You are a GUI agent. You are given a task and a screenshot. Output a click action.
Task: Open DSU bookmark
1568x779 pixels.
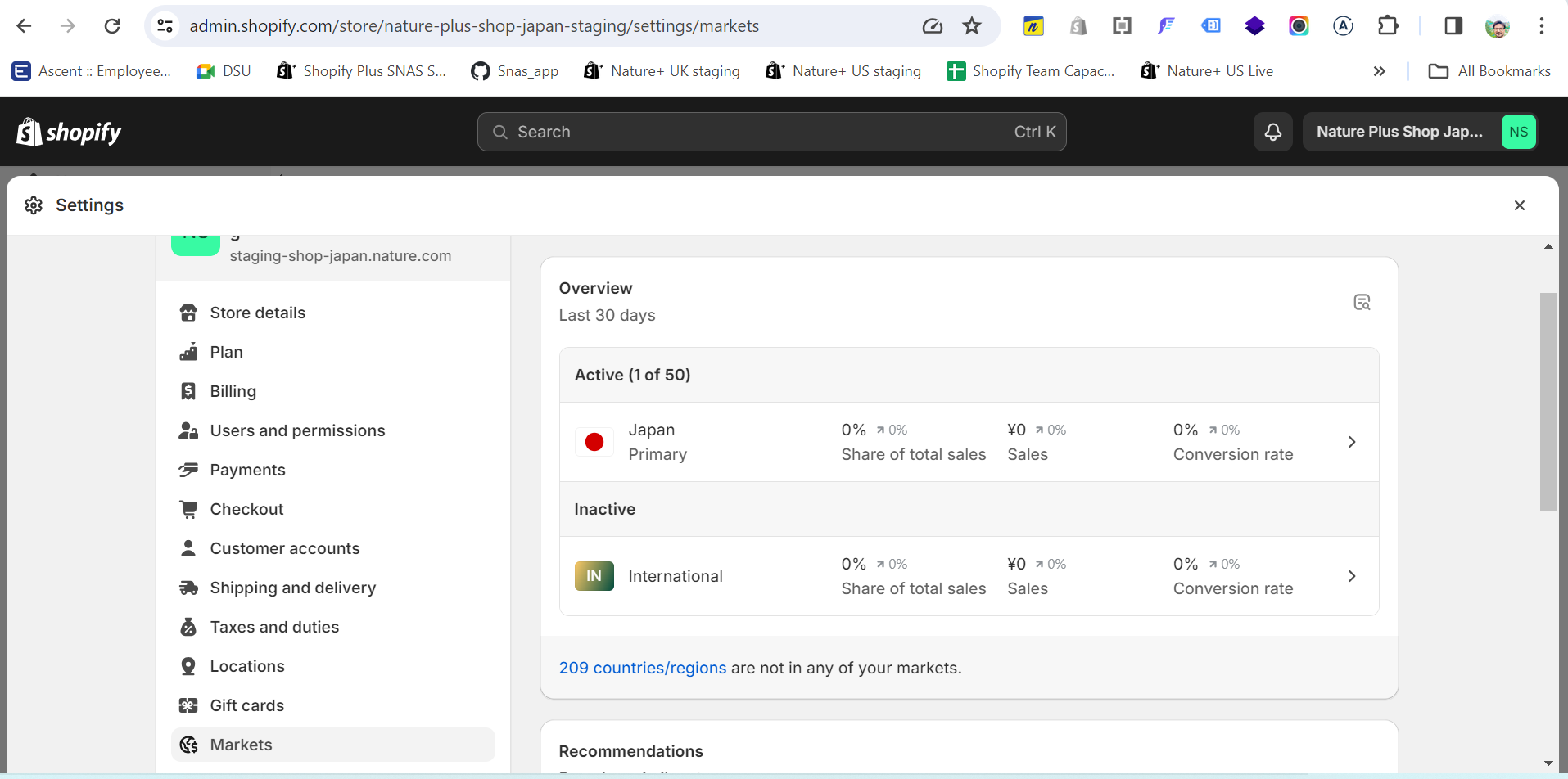coord(224,71)
